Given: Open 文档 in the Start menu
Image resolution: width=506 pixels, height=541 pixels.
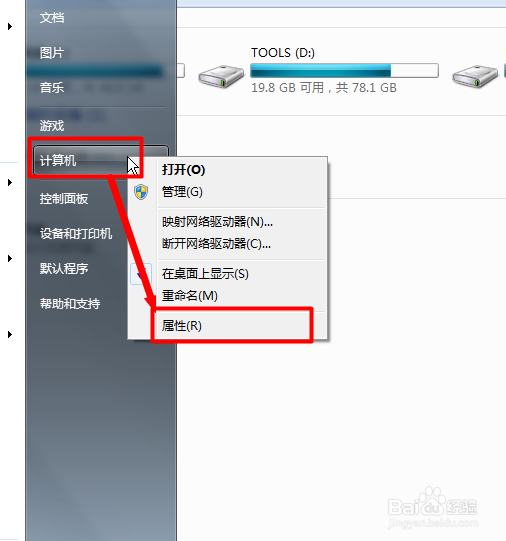Looking at the screenshot, I should click(52, 18).
